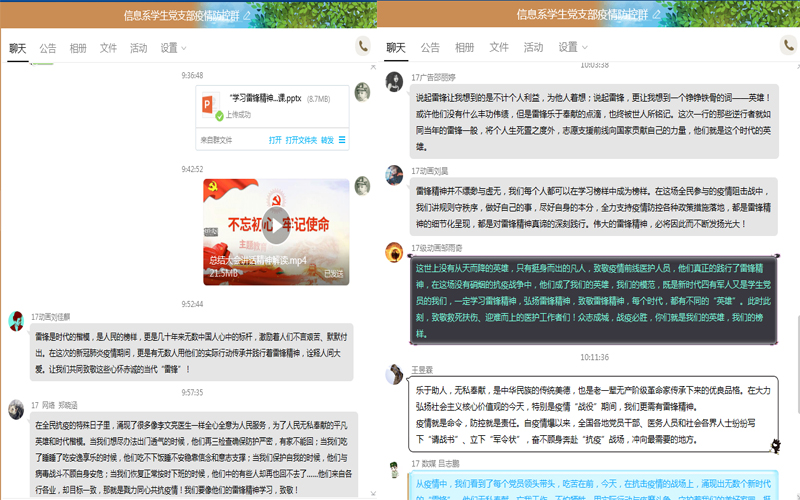
Task: Click sender name 17动画刘佳麒
Action: coord(51,316)
